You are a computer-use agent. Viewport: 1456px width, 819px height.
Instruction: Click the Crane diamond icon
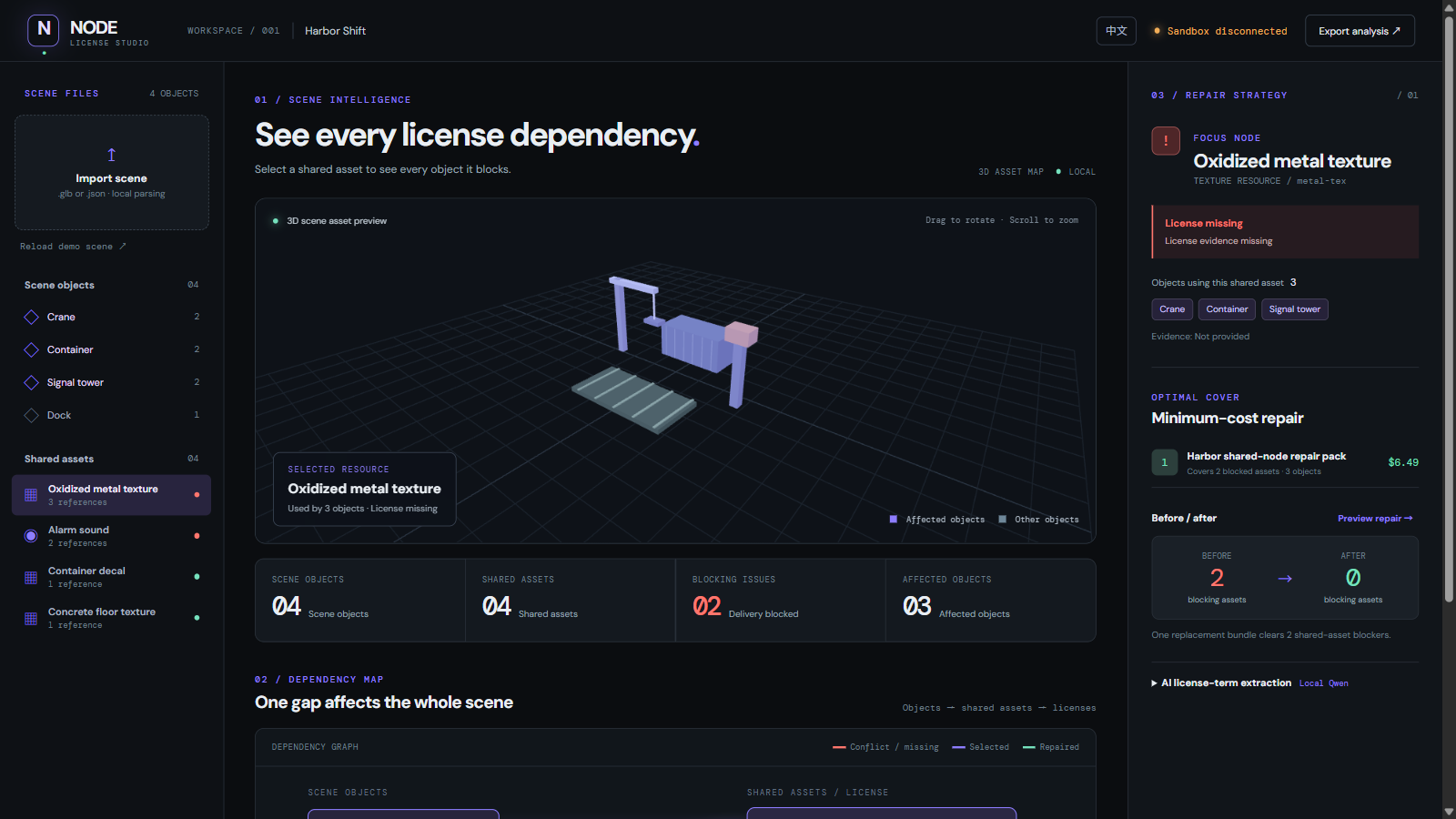[x=31, y=317]
